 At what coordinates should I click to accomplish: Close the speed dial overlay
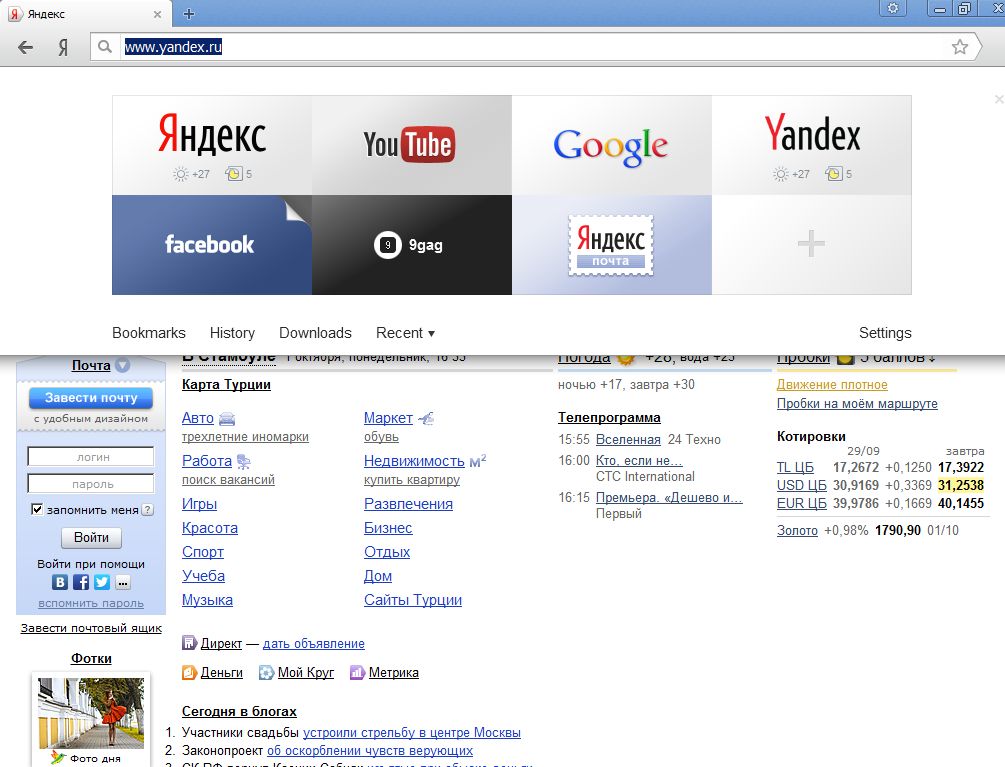(x=999, y=99)
